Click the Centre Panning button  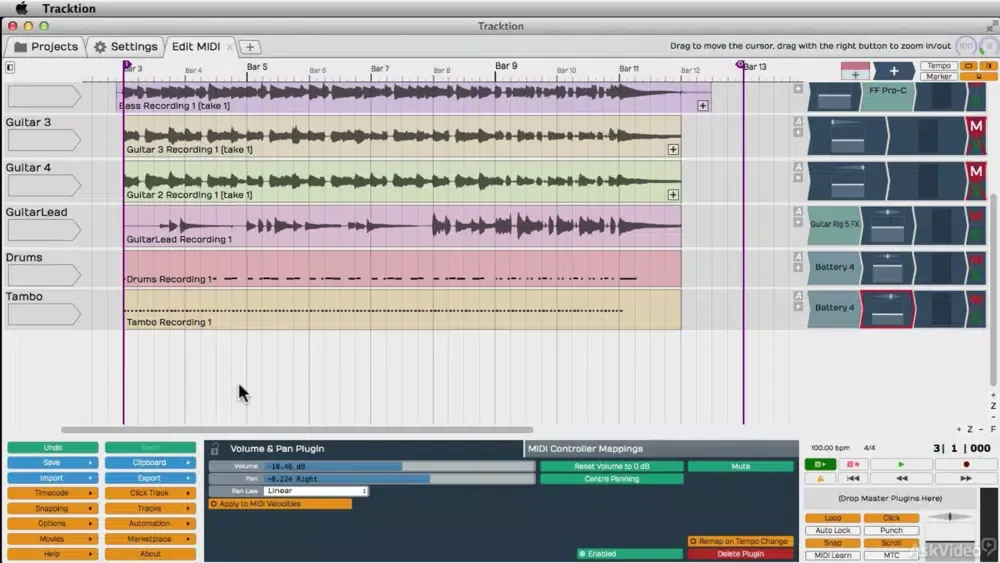612,479
